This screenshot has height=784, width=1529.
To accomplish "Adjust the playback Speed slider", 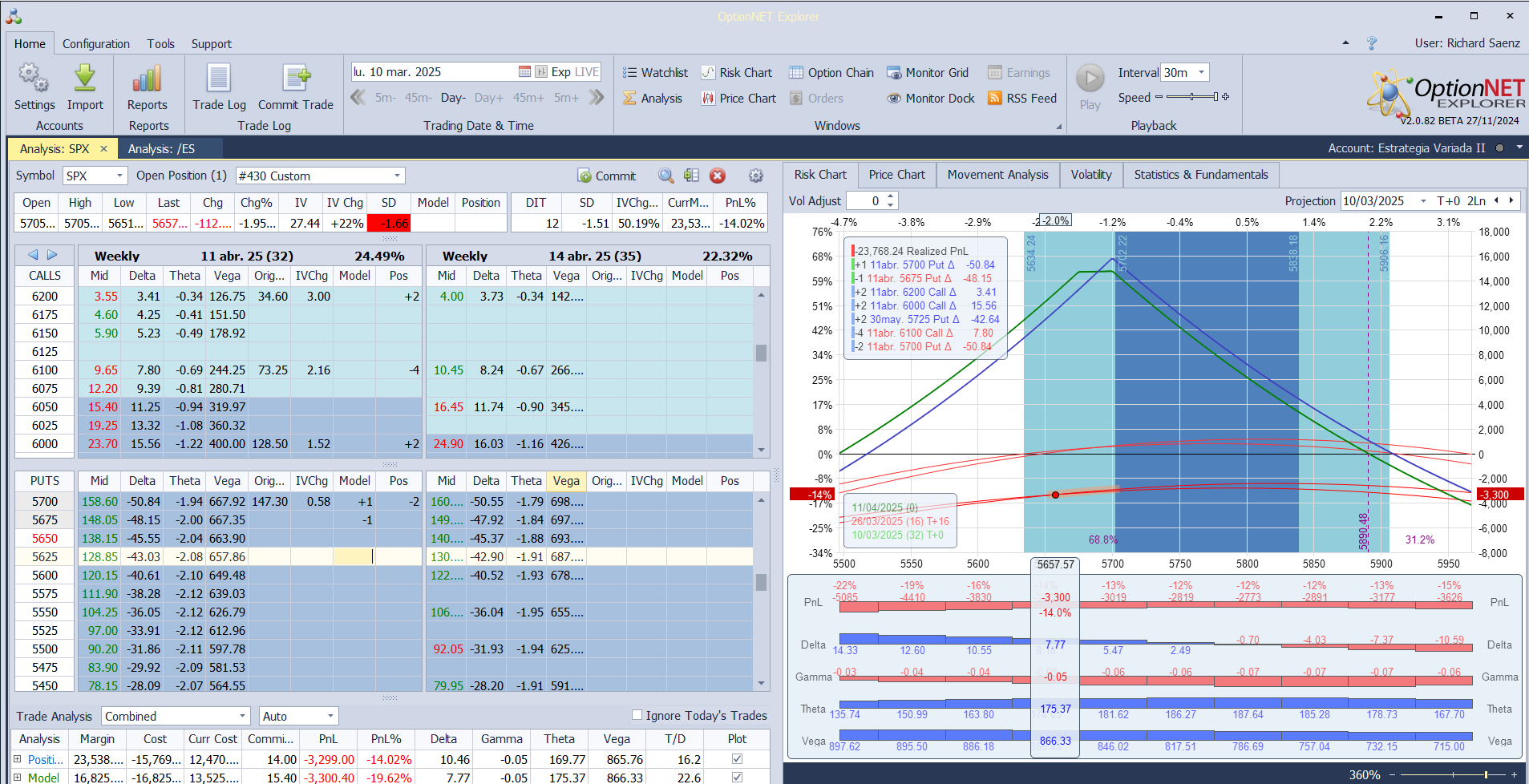I will pos(1192,97).
